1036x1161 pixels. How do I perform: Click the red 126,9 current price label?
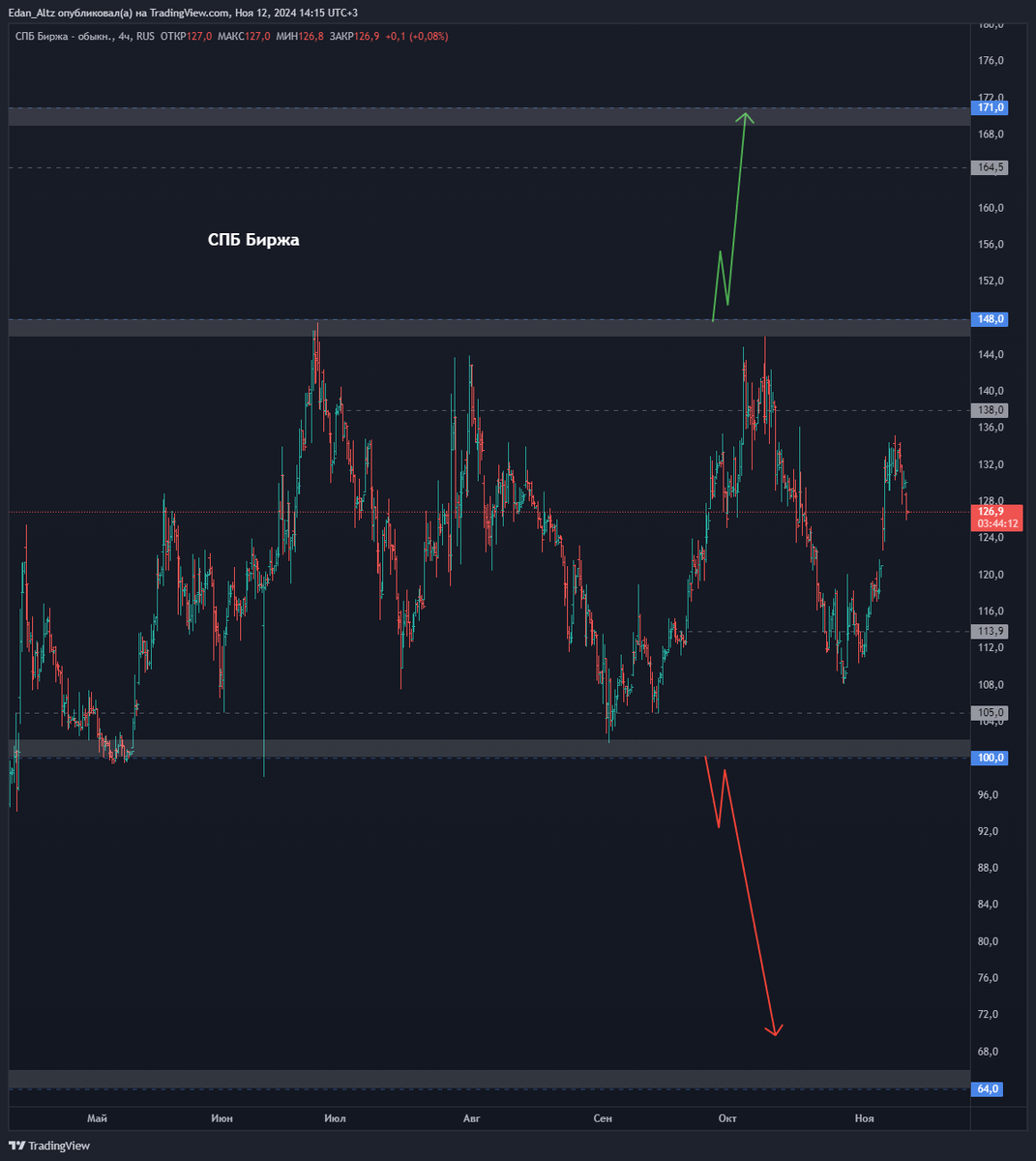coord(994,511)
